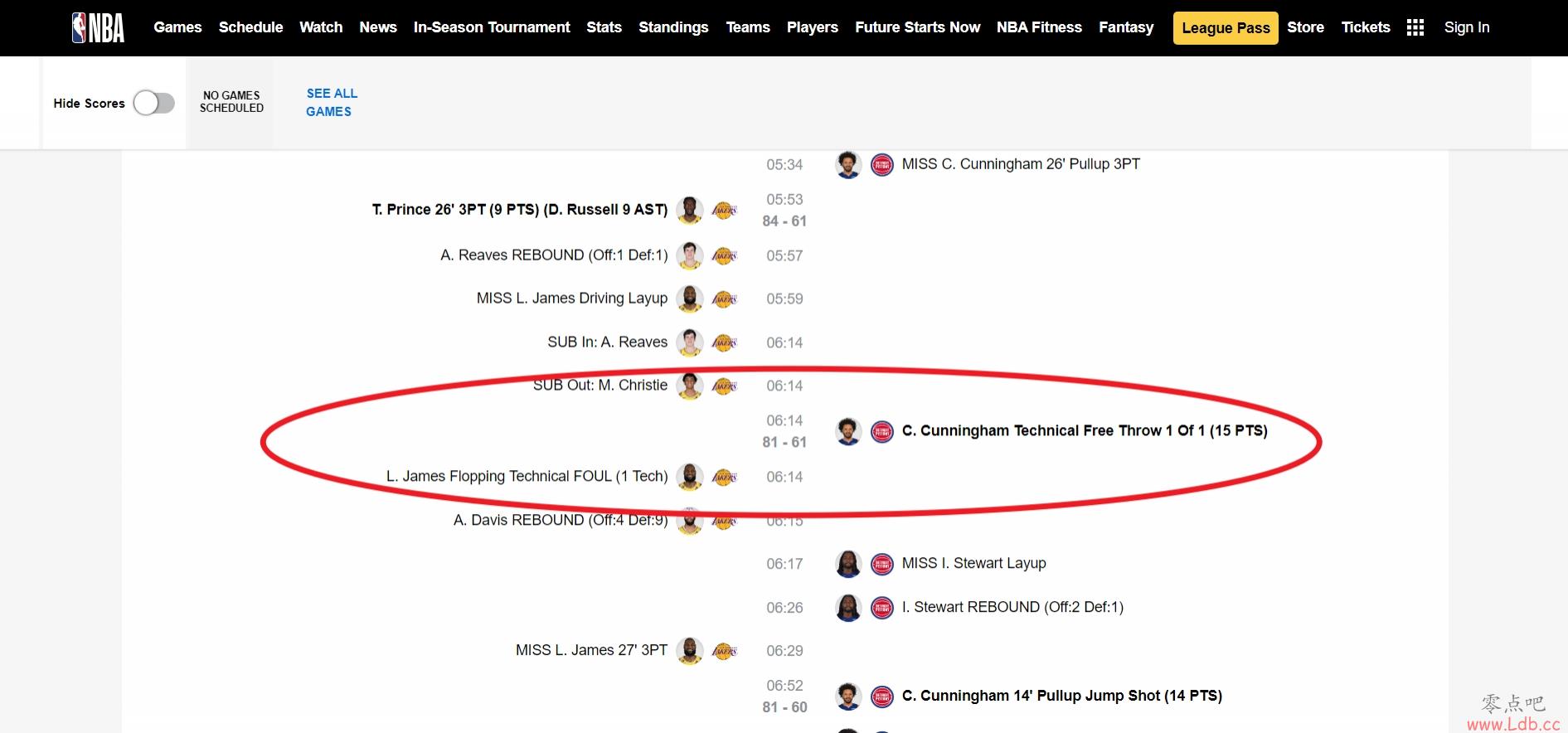Click L. James headshot on MISS 27' 3PT
Image resolution: width=1568 pixels, height=733 pixels.
690,651
